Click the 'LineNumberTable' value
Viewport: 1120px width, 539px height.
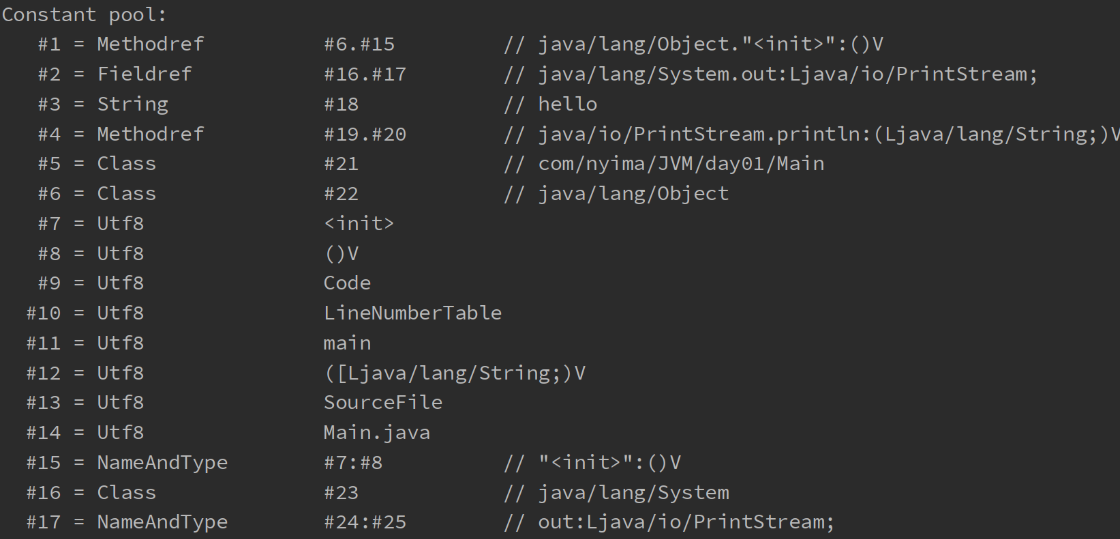[x=412, y=313]
